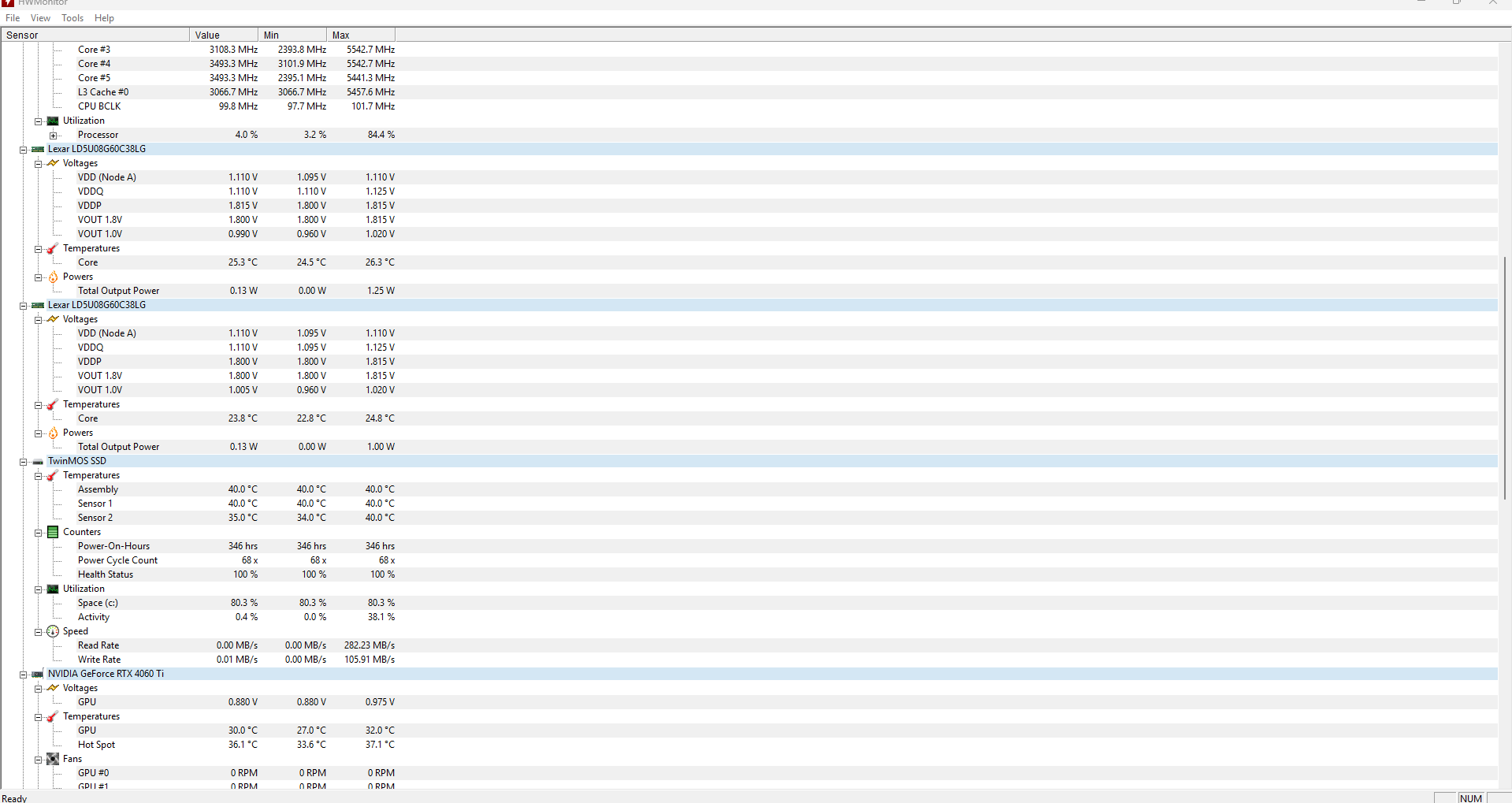Click the NVIDIA GeForce RTX 4060 Ti card icon

point(38,674)
